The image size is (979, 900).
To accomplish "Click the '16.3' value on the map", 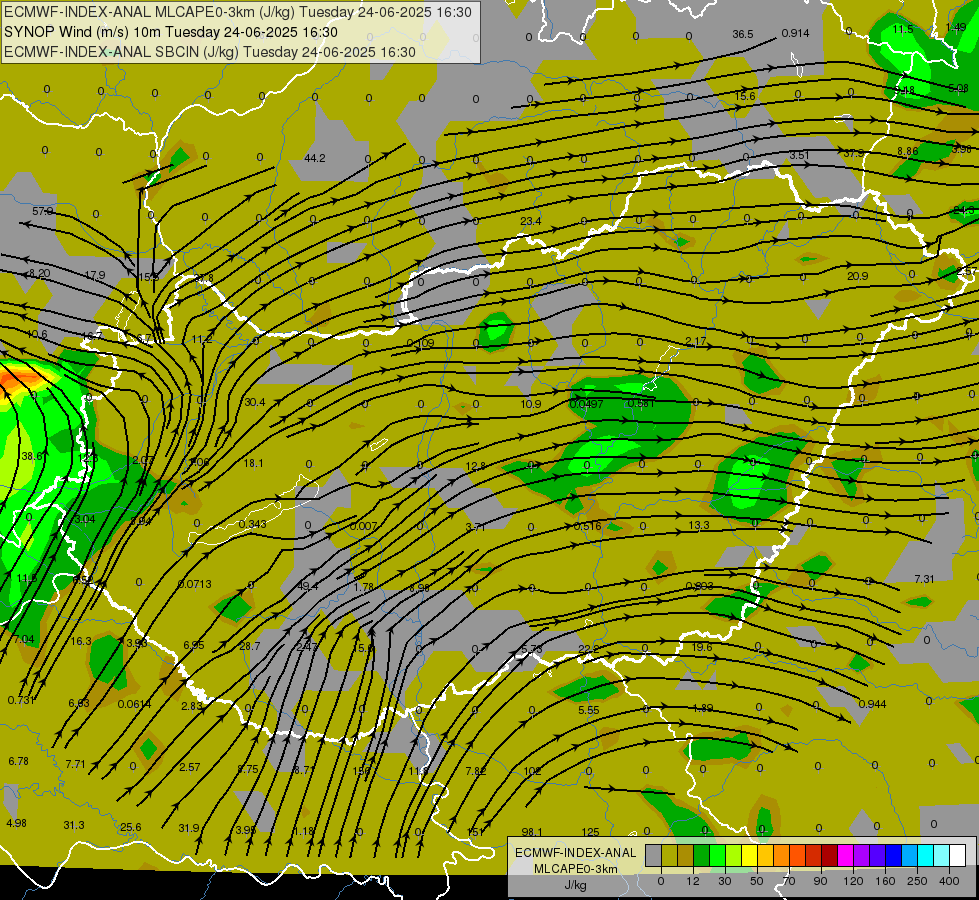I will pyautogui.click(x=81, y=641).
